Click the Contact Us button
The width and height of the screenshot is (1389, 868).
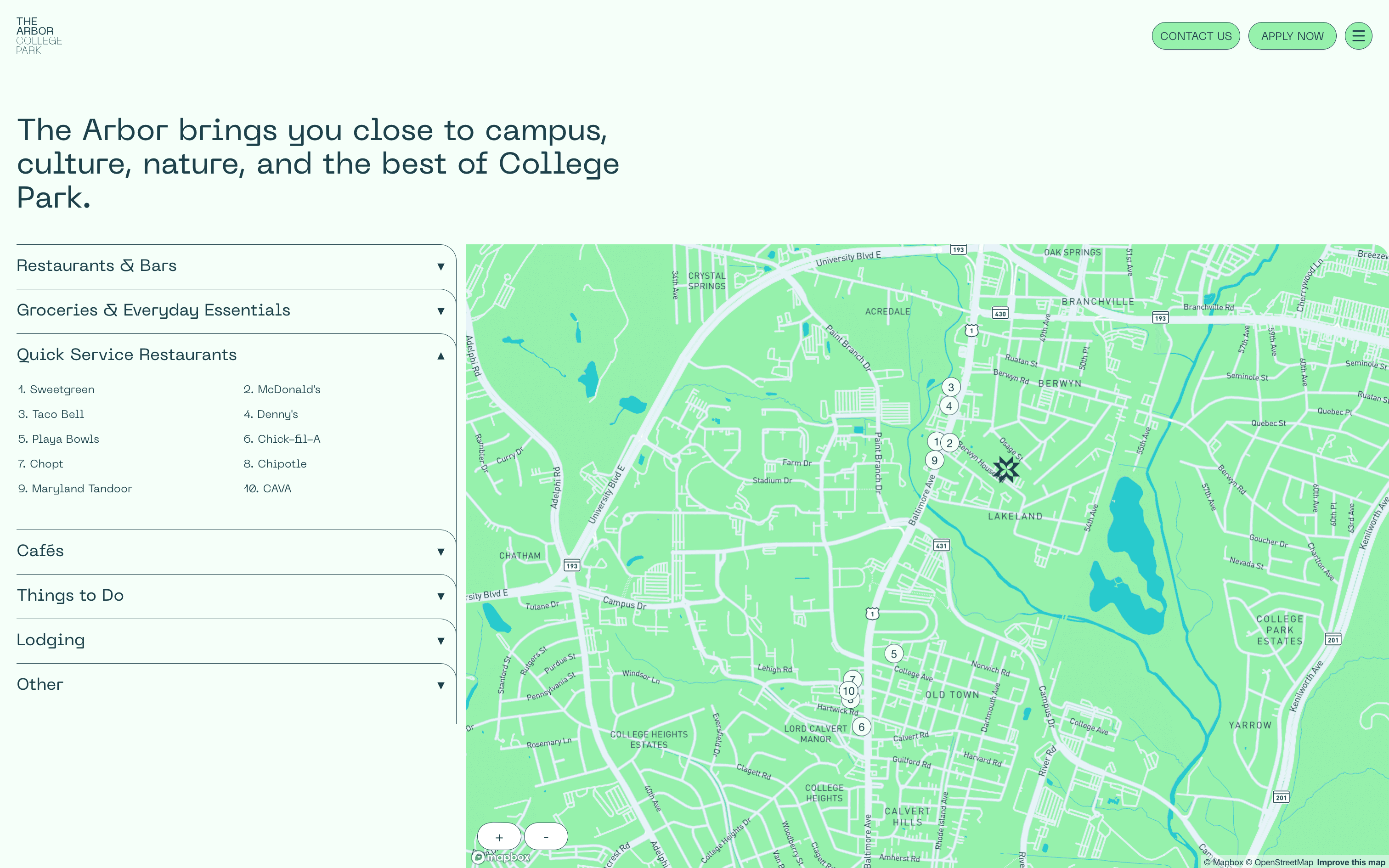[x=1196, y=36]
